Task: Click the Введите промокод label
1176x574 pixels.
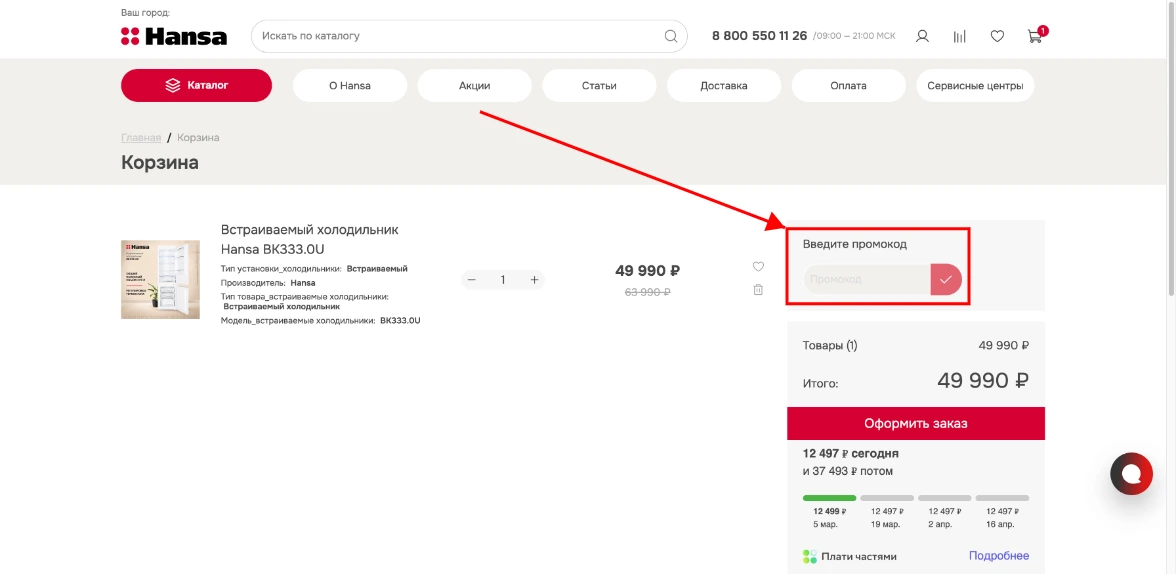Action: (855, 244)
